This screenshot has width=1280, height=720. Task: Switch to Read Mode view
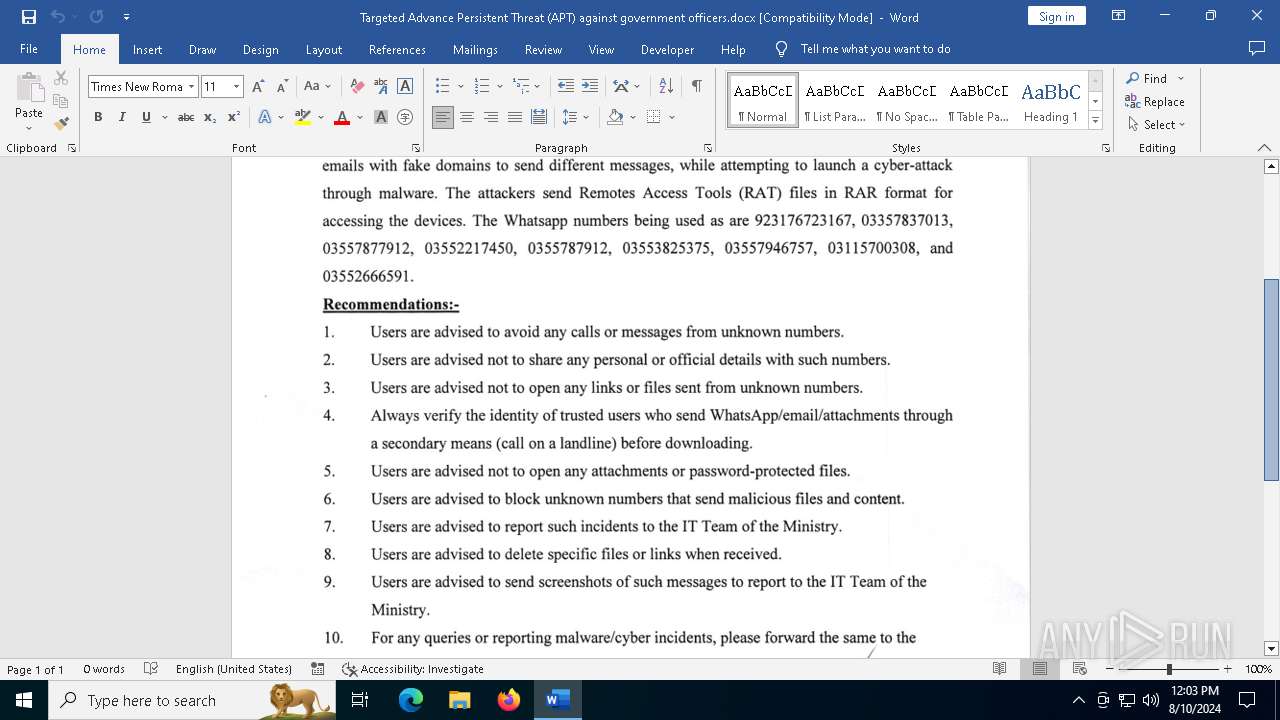click(1000, 669)
